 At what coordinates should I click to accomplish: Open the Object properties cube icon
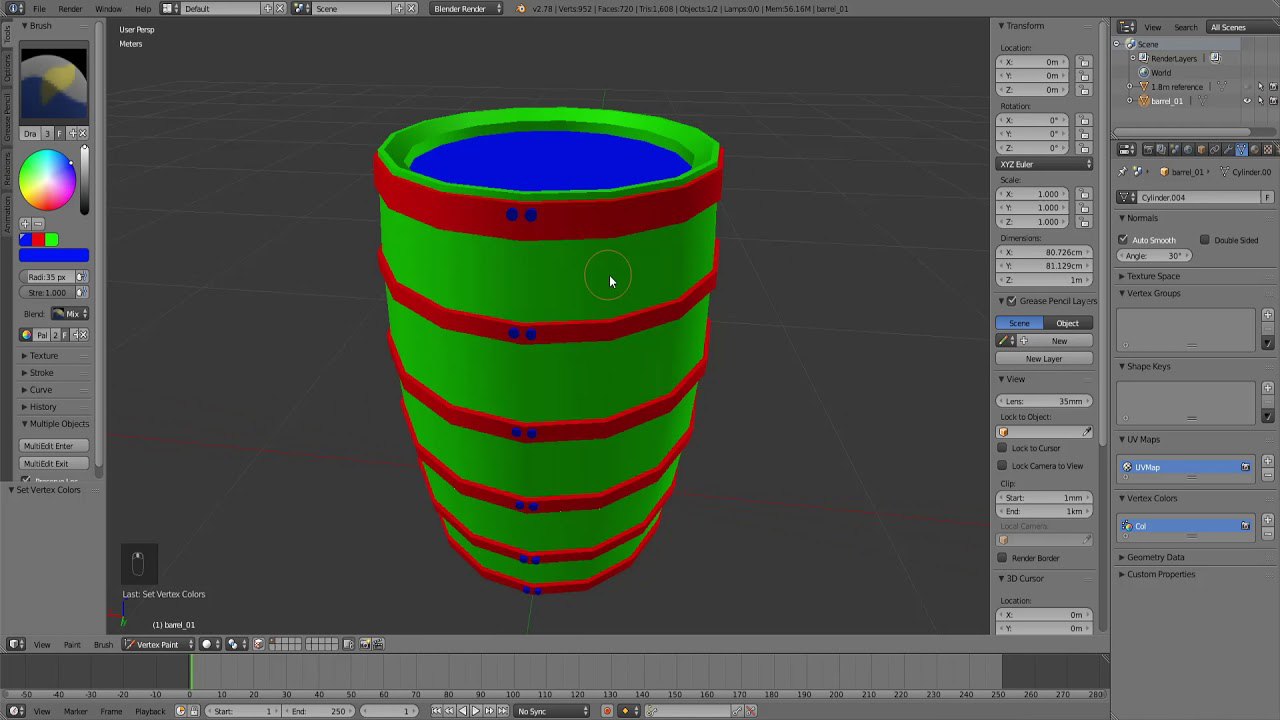[x=1201, y=150]
